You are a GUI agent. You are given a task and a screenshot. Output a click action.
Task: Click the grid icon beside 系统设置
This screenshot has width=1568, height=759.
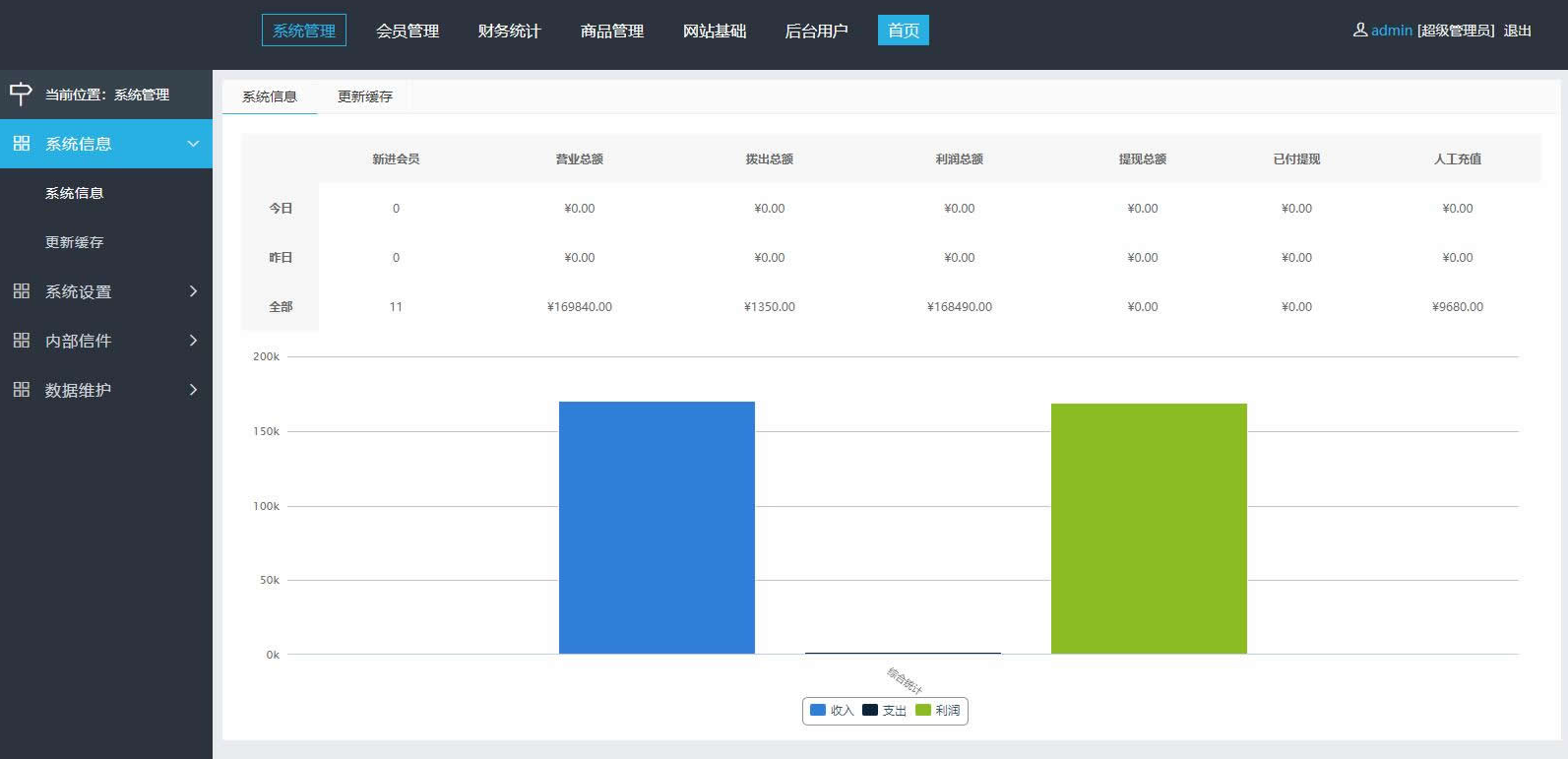[x=22, y=291]
